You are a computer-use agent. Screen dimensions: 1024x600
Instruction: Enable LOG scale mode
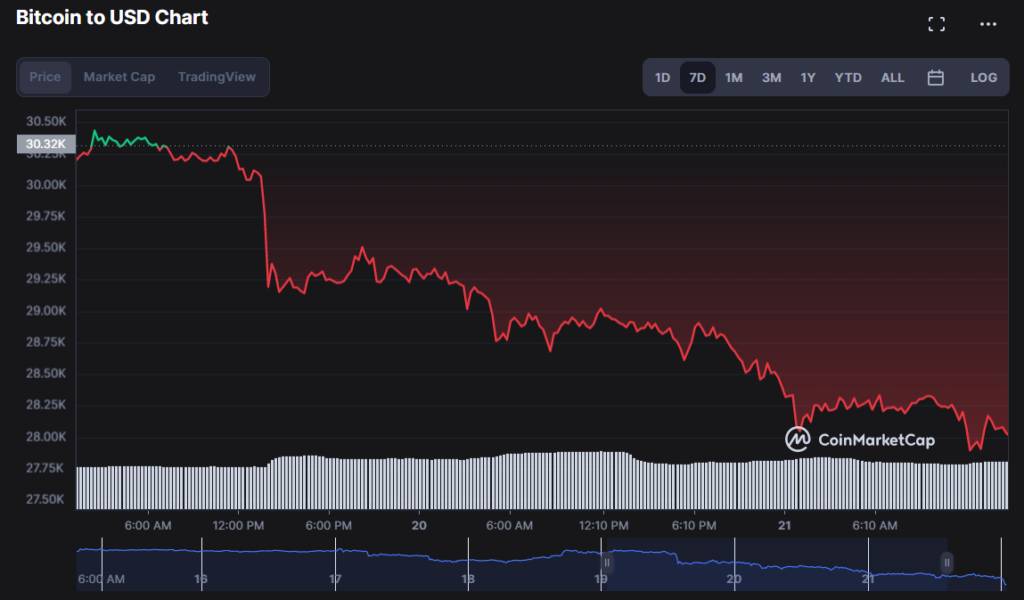point(983,77)
